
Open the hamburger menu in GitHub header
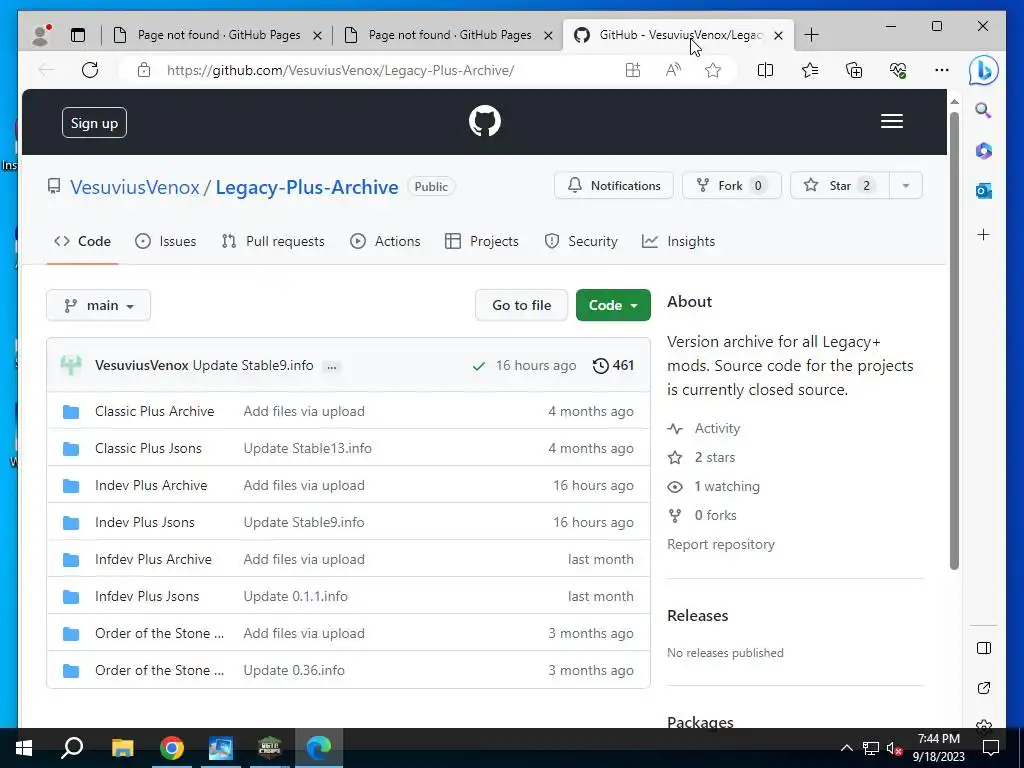pyautogui.click(x=891, y=121)
